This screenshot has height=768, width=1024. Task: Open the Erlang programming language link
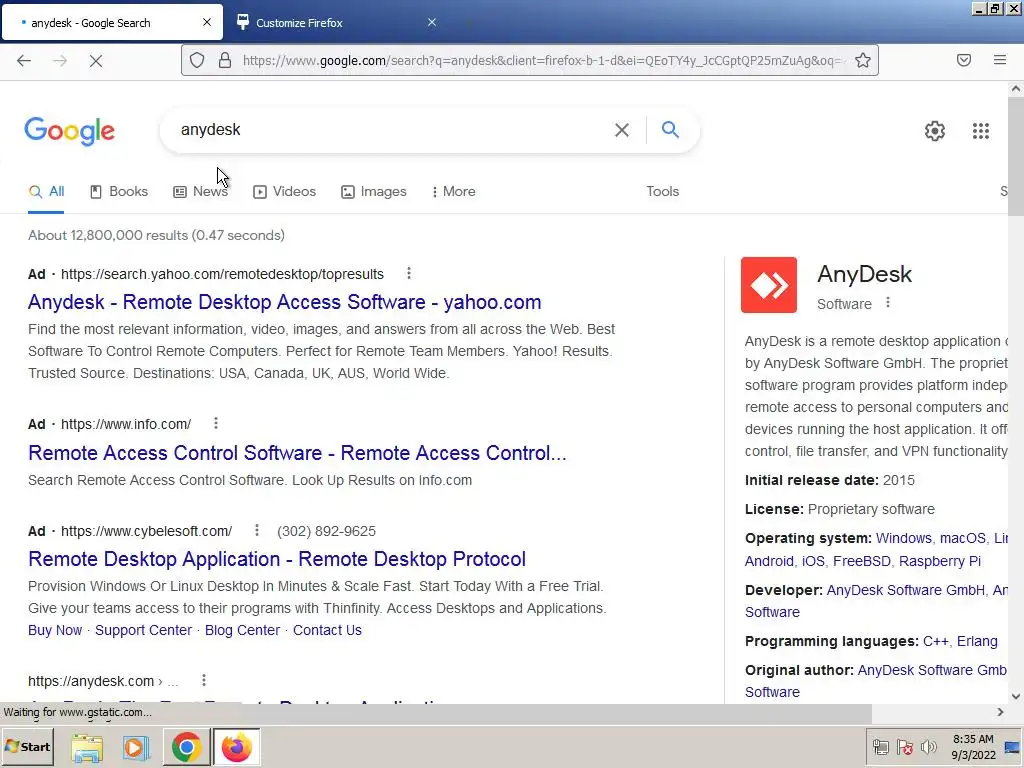click(977, 641)
